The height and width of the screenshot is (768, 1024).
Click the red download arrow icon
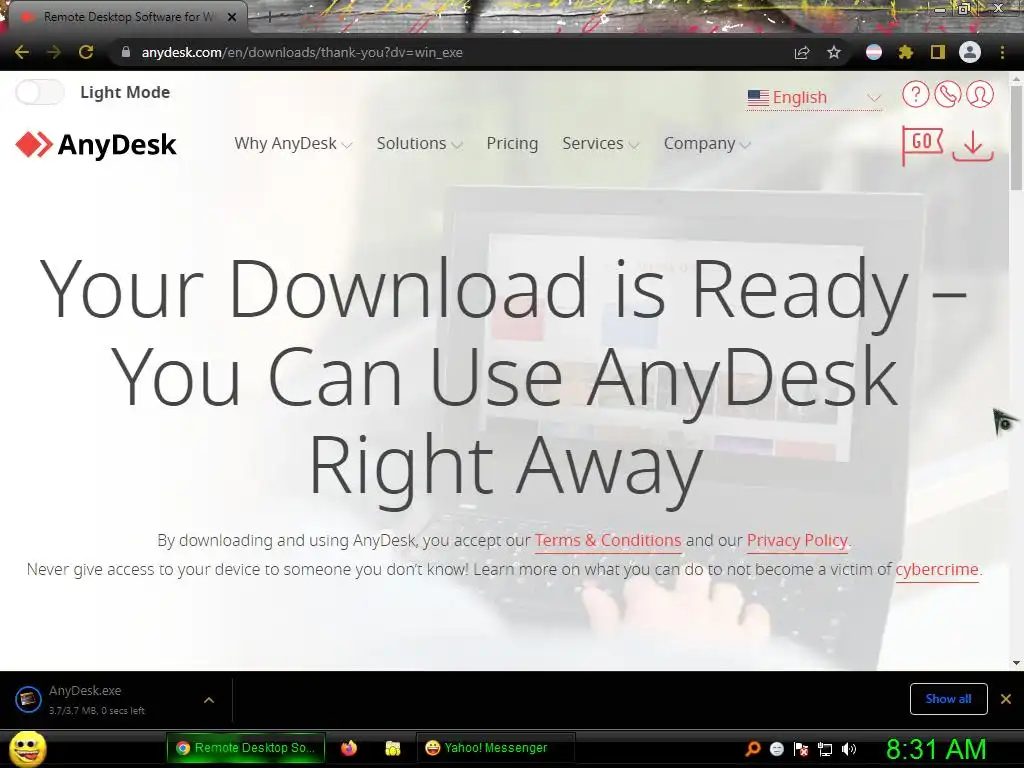pyautogui.click(x=973, y=145)
